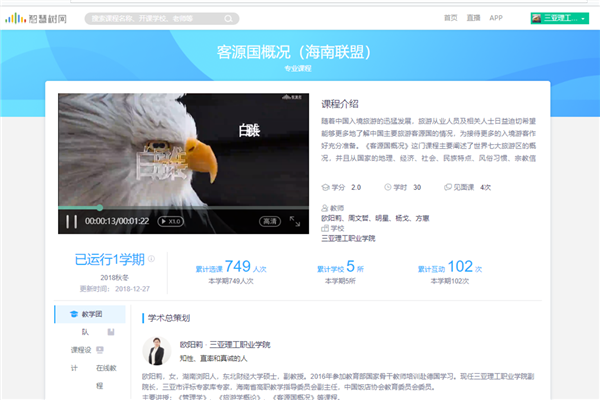Go to 首页 in top navigation

450,18
